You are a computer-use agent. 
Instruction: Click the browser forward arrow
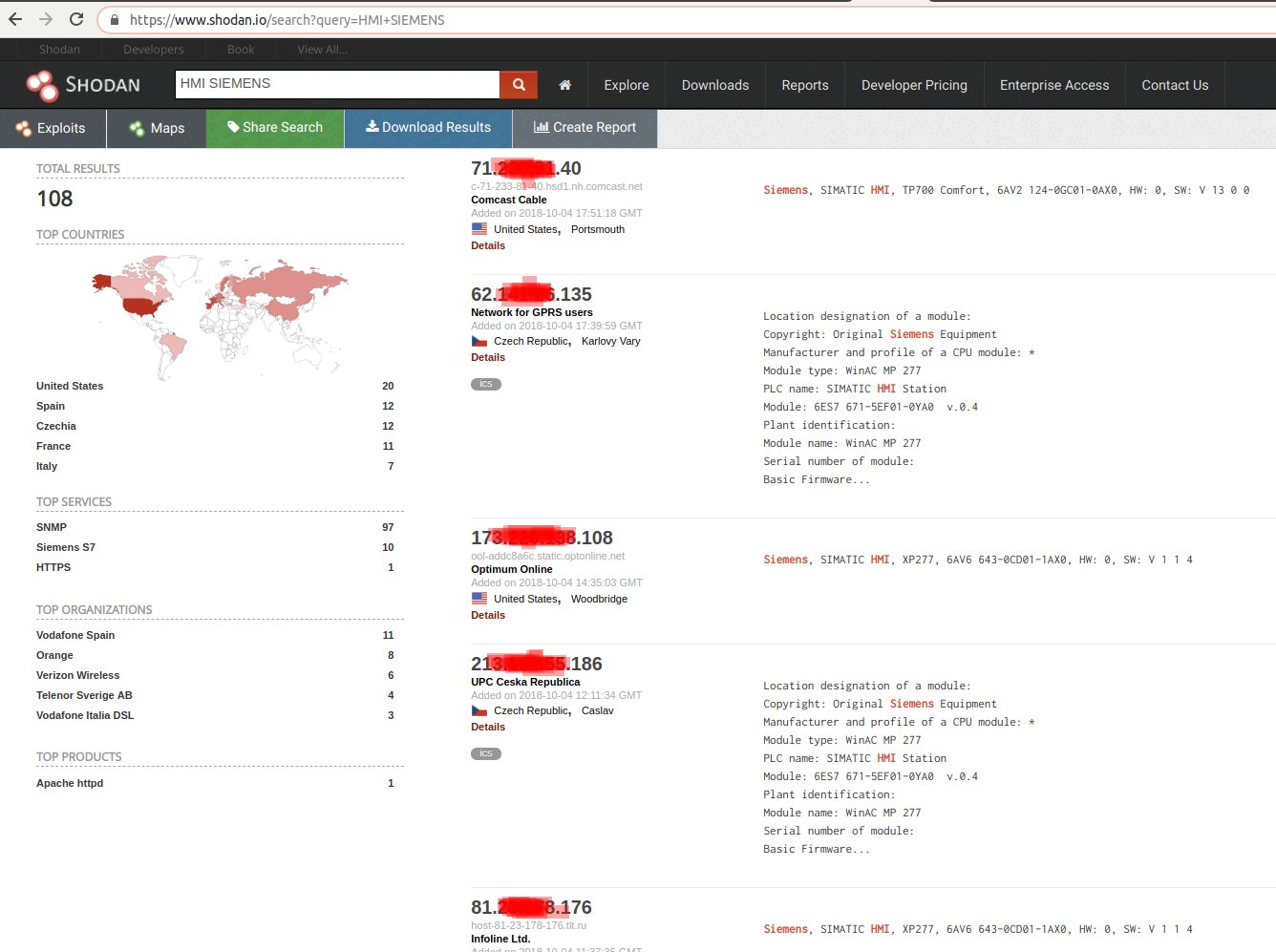click(46, 19)
